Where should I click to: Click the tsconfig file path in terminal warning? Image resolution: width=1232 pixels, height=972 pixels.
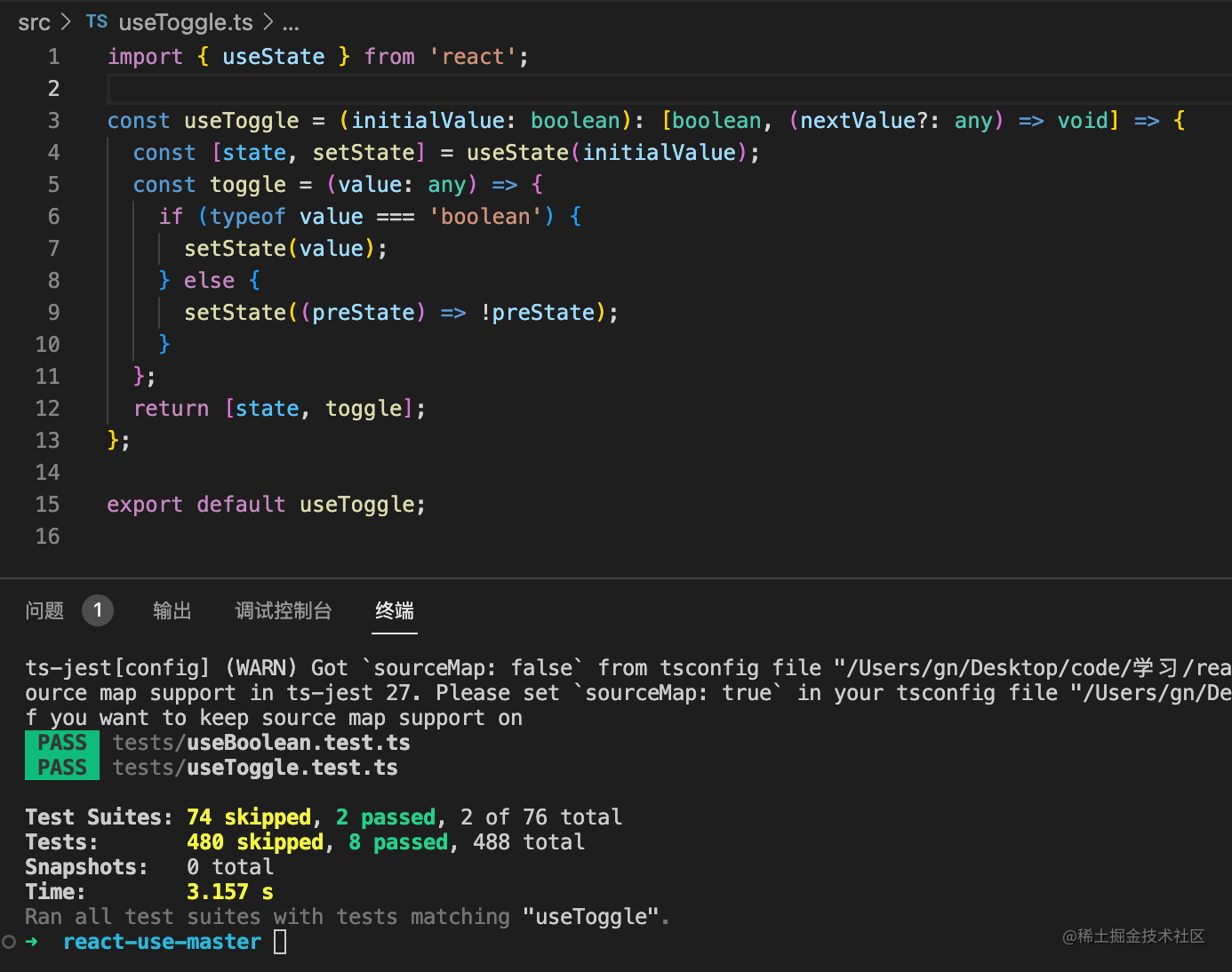pos(1031,668)
